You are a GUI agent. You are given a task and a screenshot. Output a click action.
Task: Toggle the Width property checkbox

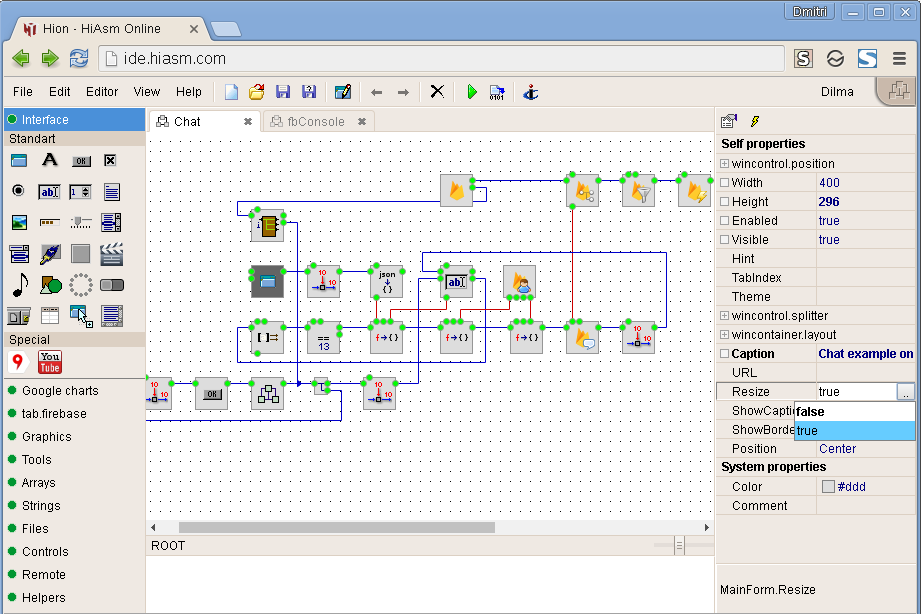pyautogui.click(x=725, y=183)
